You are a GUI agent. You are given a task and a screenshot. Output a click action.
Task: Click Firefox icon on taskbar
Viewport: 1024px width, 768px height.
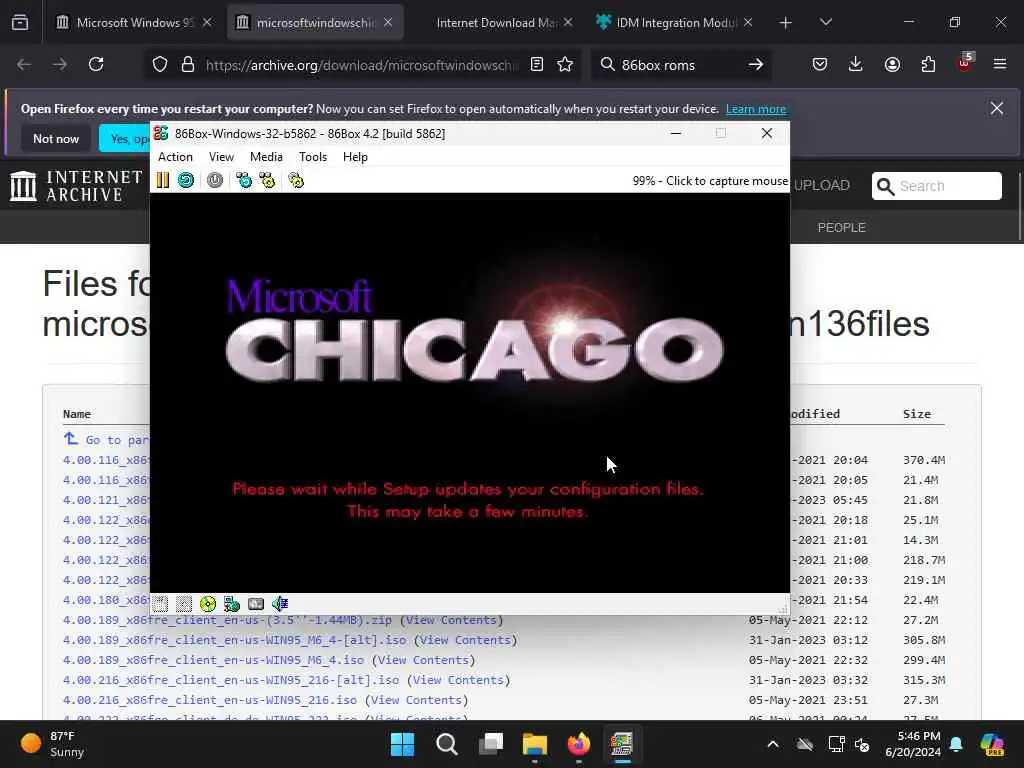pyautogui.click(x=578, y=744)
